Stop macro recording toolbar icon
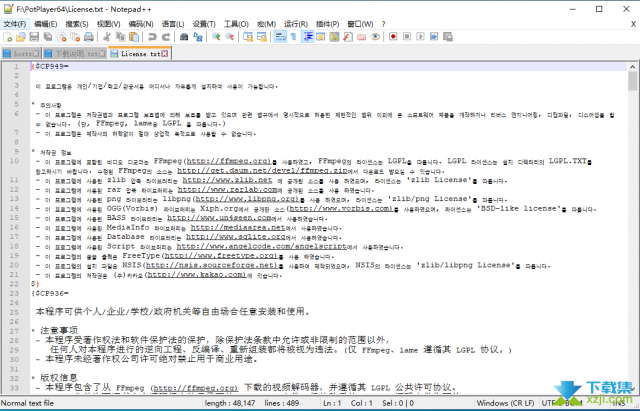Screen dimensions: 640x411 (407, 37)
